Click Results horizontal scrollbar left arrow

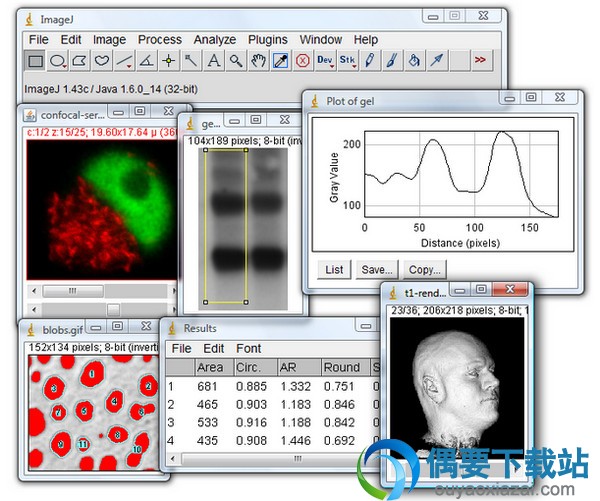click(173, 459)
